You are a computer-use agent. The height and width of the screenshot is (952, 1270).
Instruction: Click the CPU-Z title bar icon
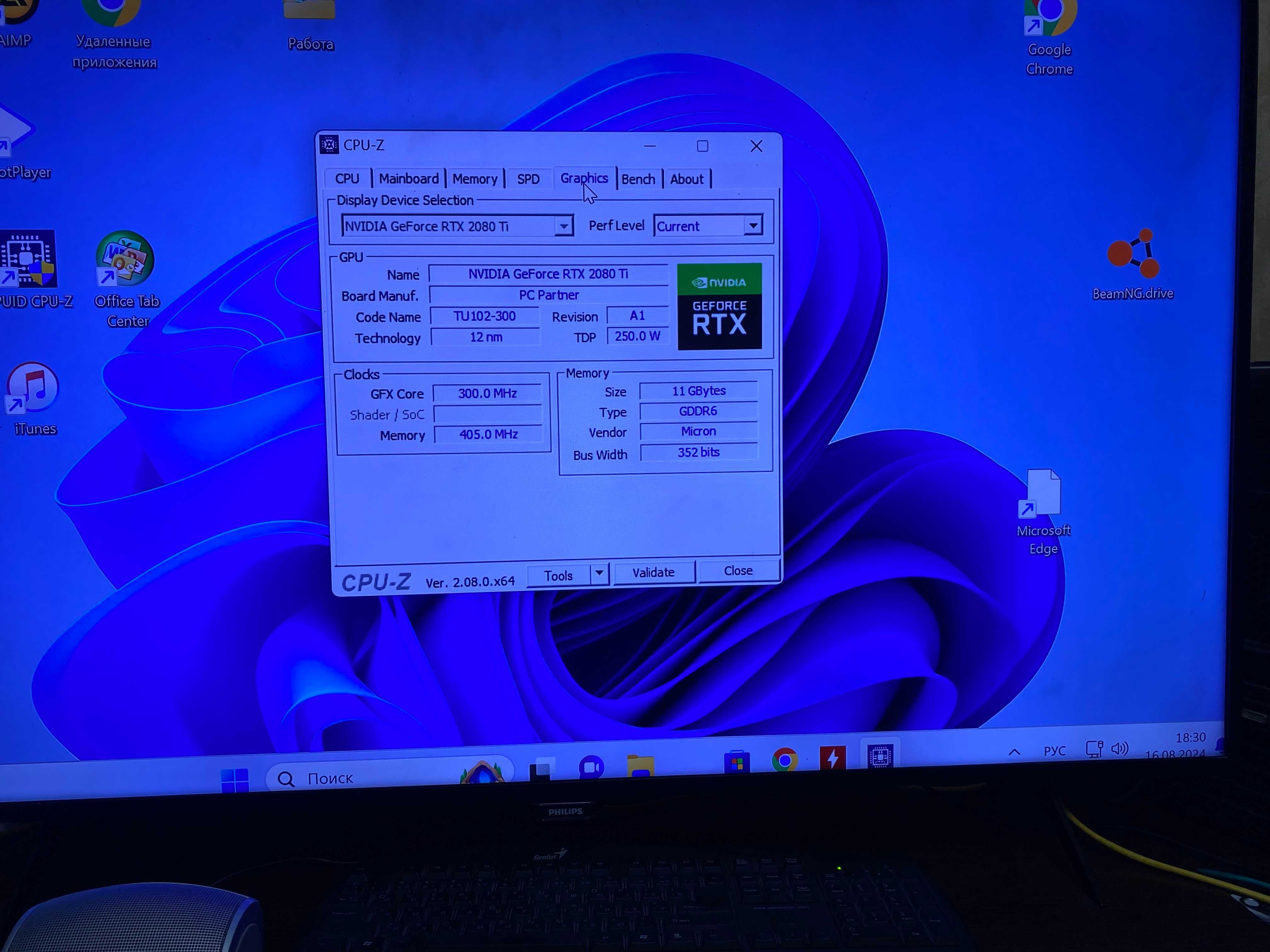pos(329,144)
